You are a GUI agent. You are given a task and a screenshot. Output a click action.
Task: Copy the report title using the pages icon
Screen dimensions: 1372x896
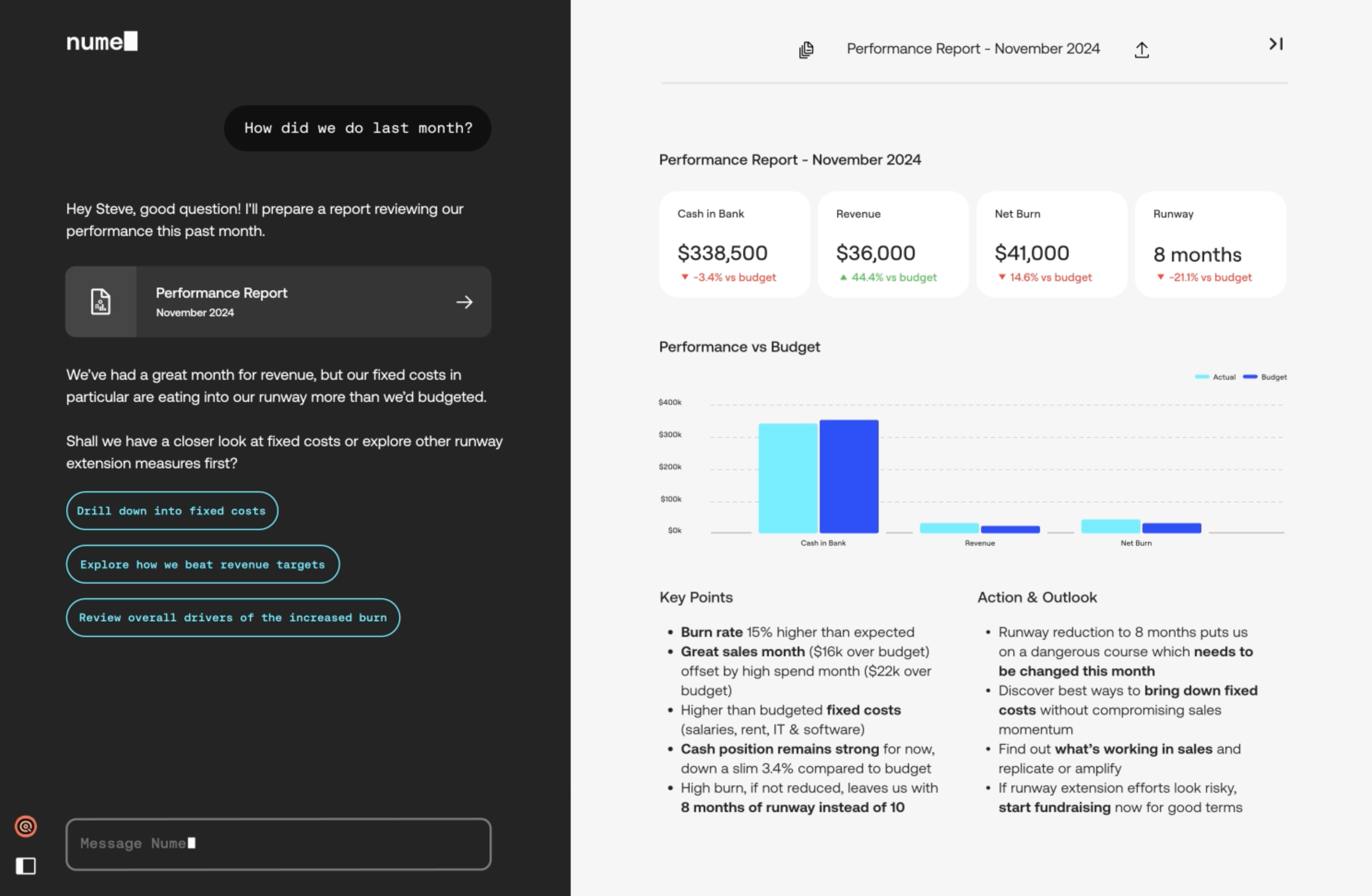[806, 50]
